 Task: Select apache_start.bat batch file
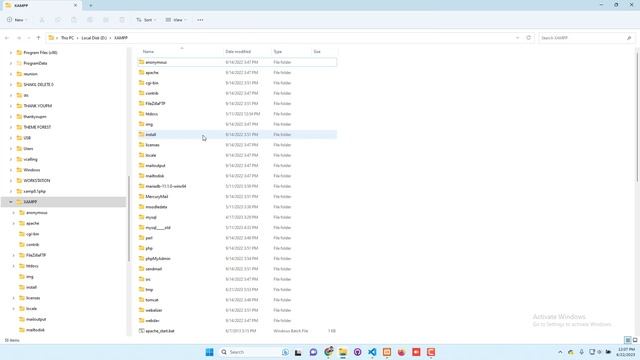[237, 331]
